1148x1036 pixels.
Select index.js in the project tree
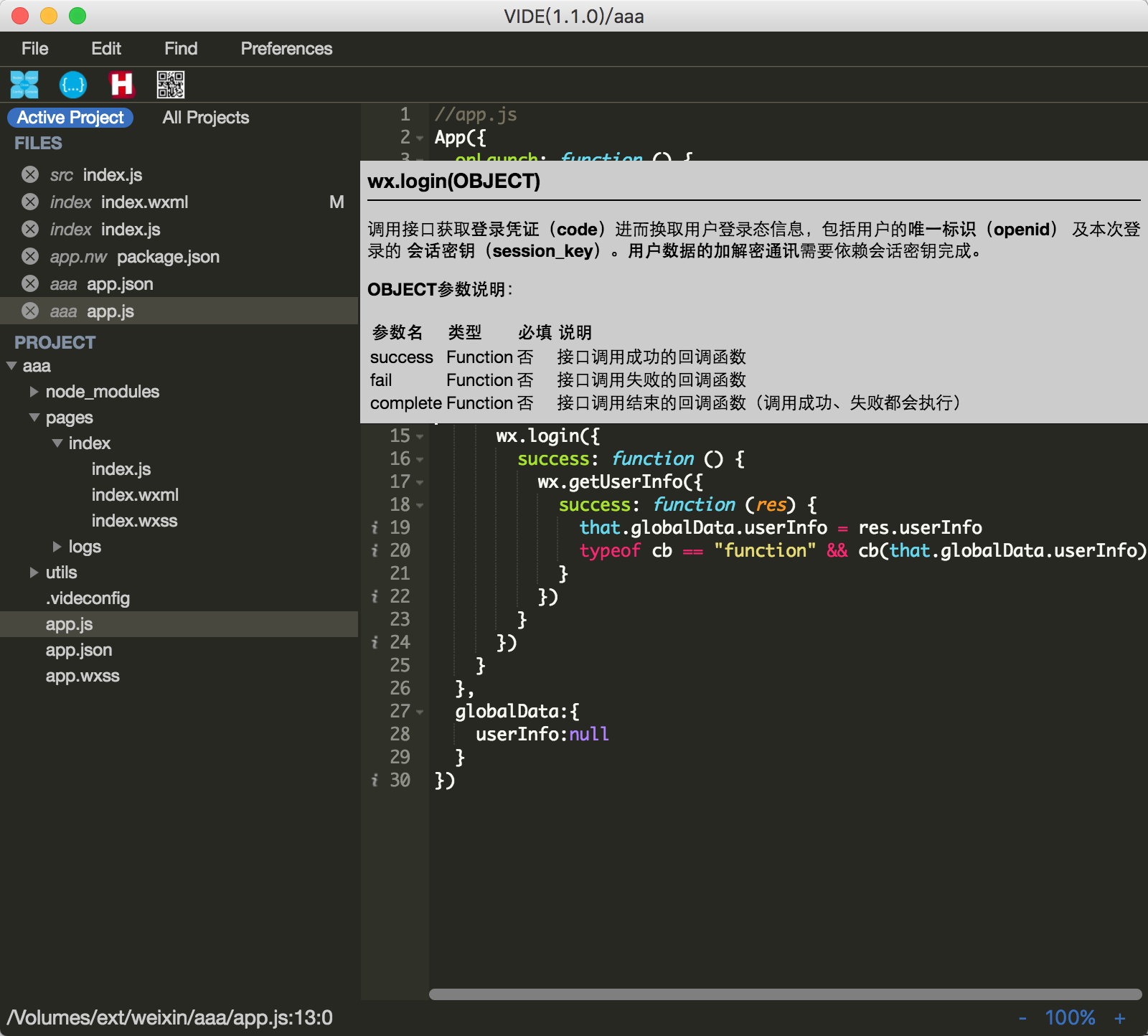pos(121,469)
